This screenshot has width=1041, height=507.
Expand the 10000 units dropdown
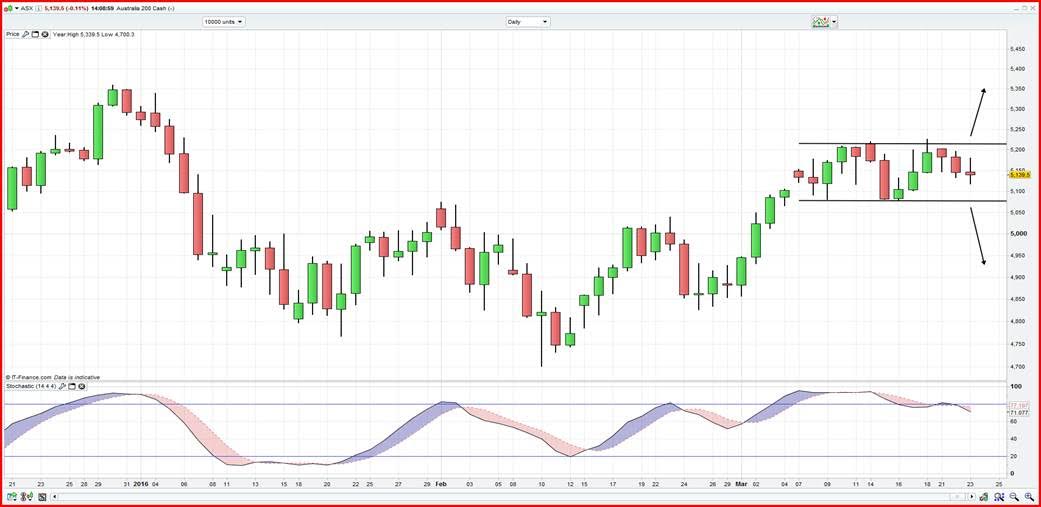(223, 21)
